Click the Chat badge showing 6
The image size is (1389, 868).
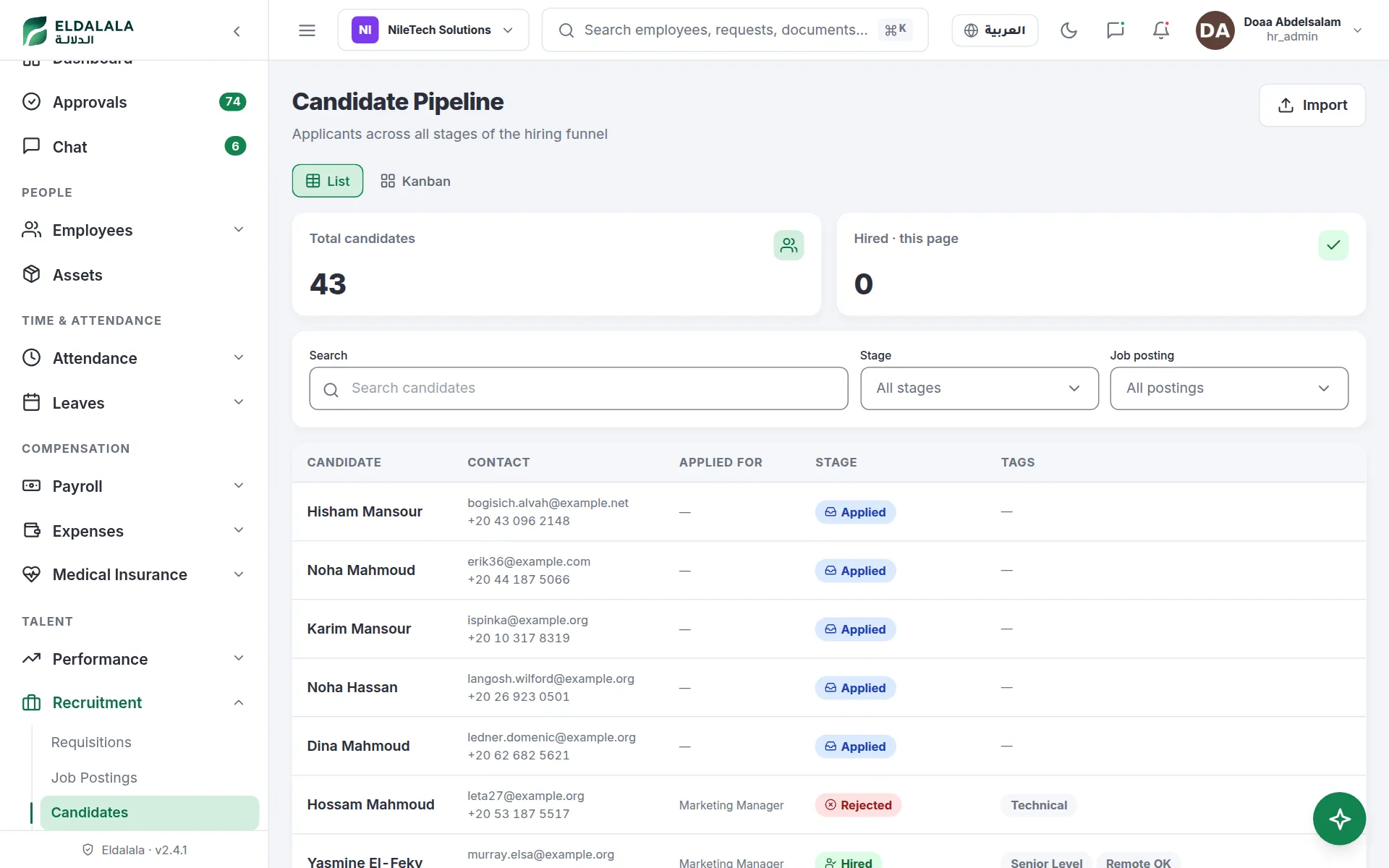[235, 146]
